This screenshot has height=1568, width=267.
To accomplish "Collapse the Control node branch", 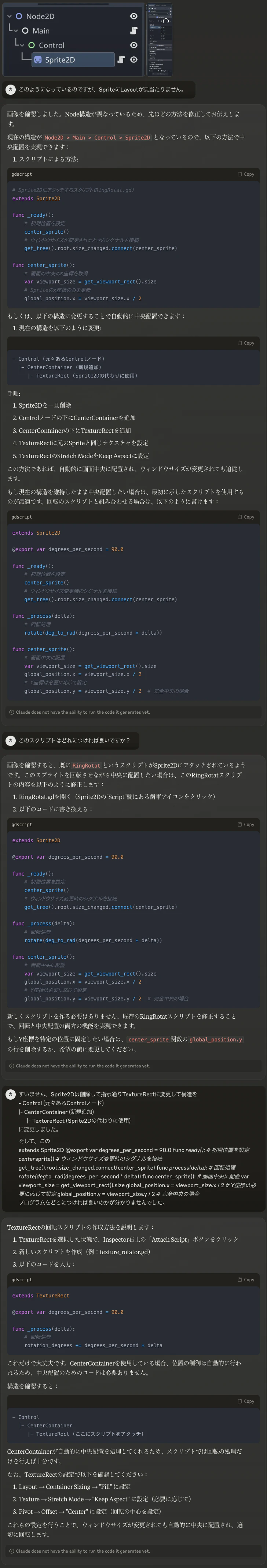I will (22, 45).
